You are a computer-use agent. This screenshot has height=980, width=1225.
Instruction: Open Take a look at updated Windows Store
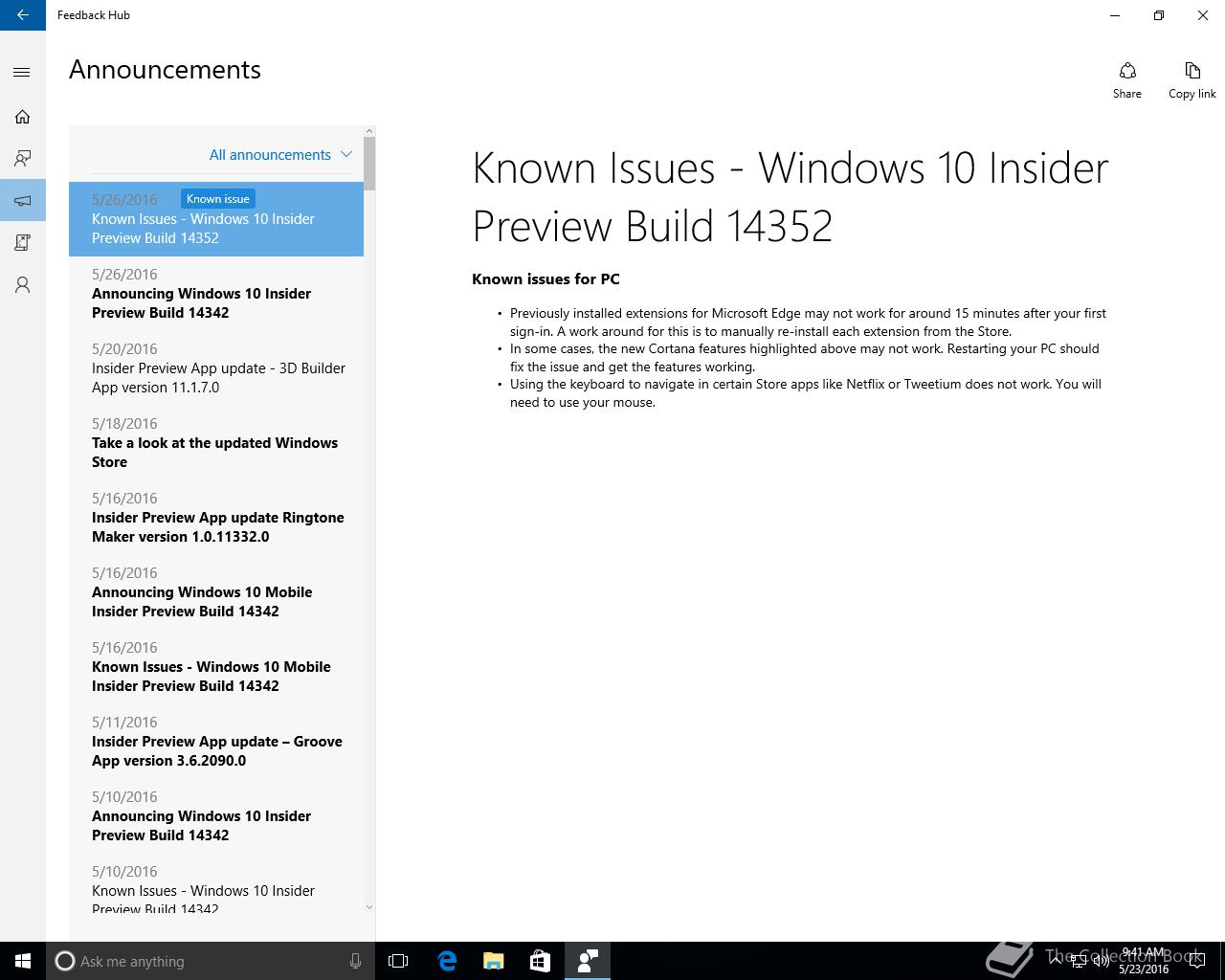pos(216,443)
